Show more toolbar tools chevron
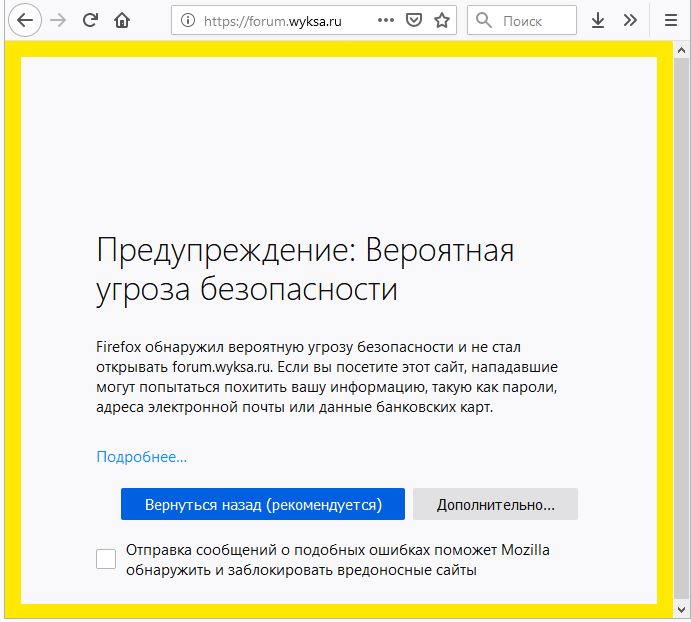This screenshot has height=622, width=691. pyautogui.click(x=630, y=20)
